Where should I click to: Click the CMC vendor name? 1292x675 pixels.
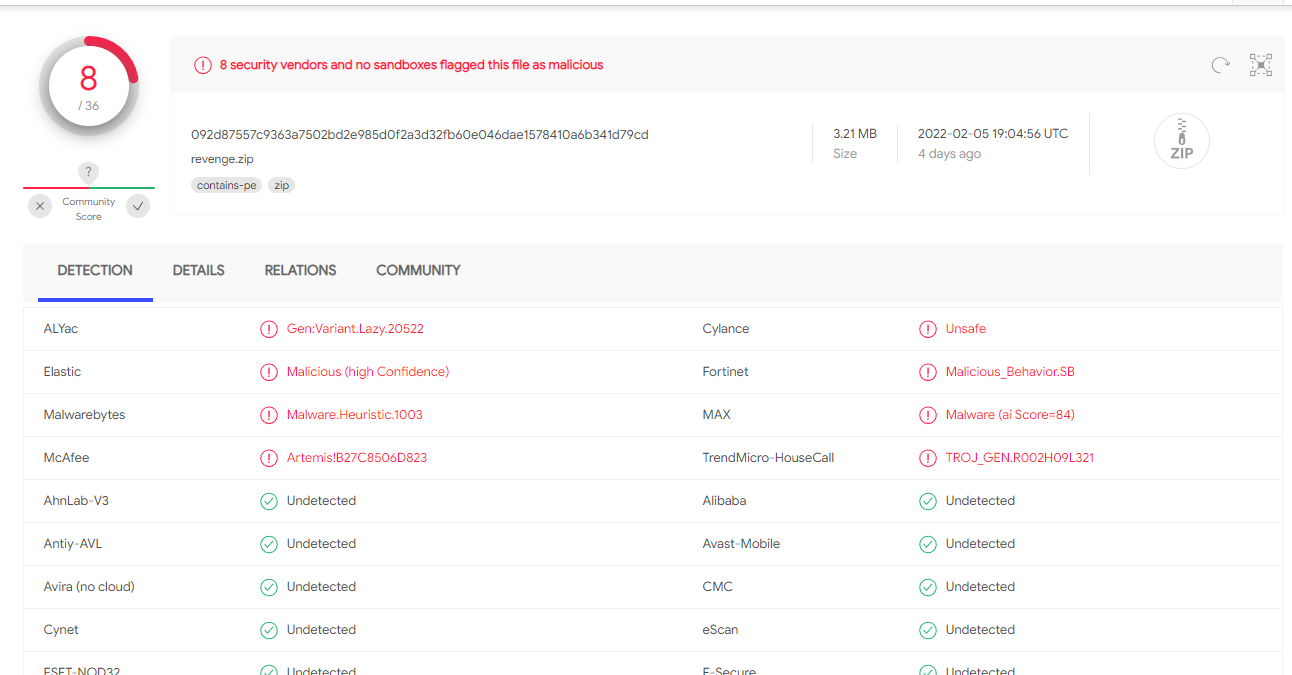[718, 587]
